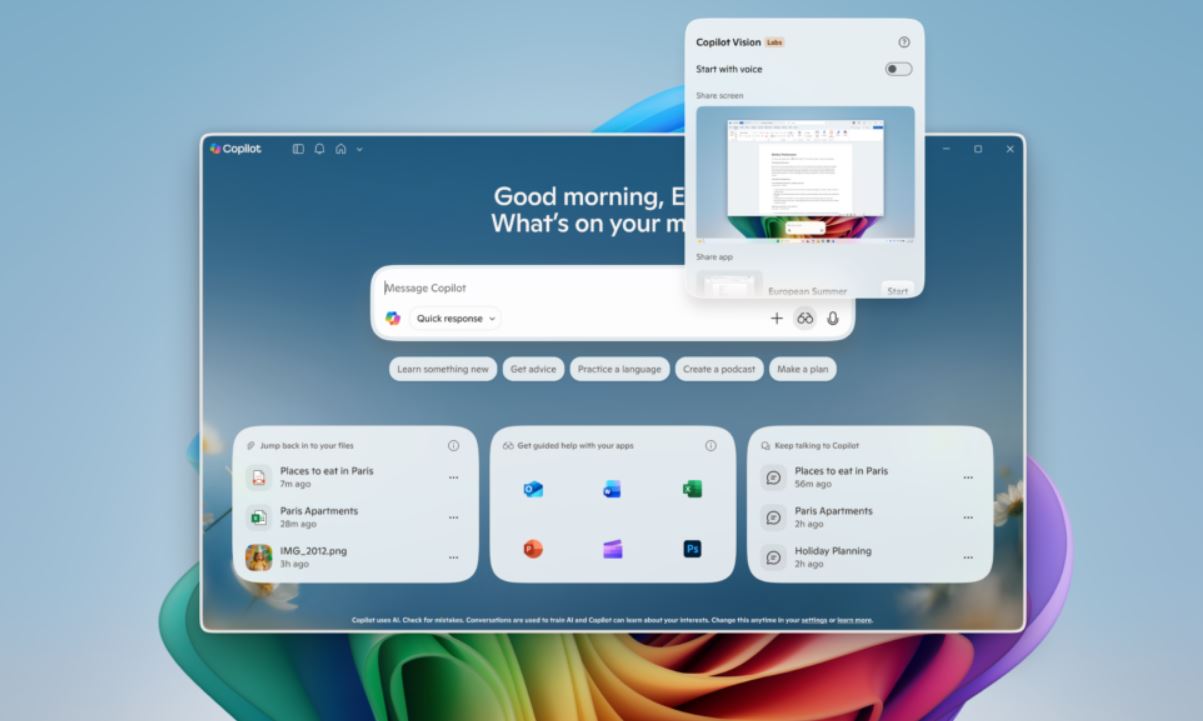1203x721 pixels.
Task: Open help icon in Copilot Vision panel
Action: [904, 42]
